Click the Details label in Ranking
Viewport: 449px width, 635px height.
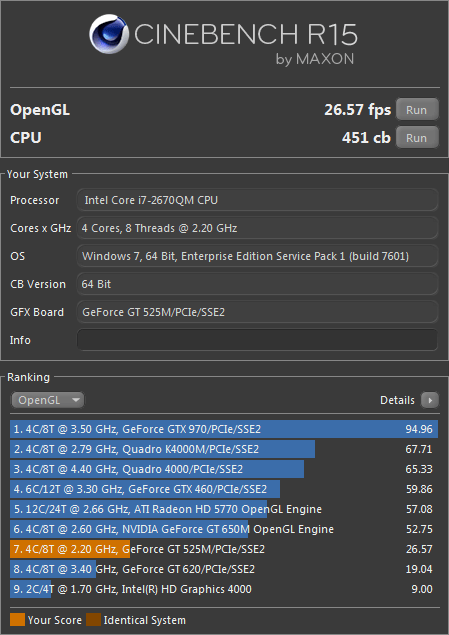397,400
